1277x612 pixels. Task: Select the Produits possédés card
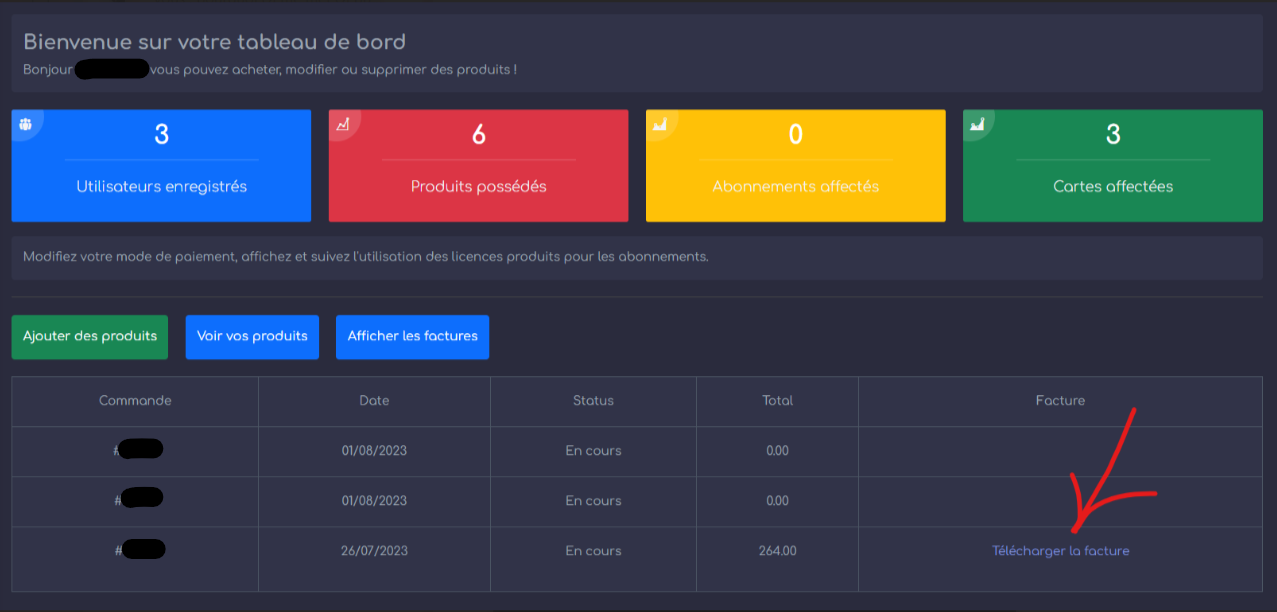tap(478, 165)
